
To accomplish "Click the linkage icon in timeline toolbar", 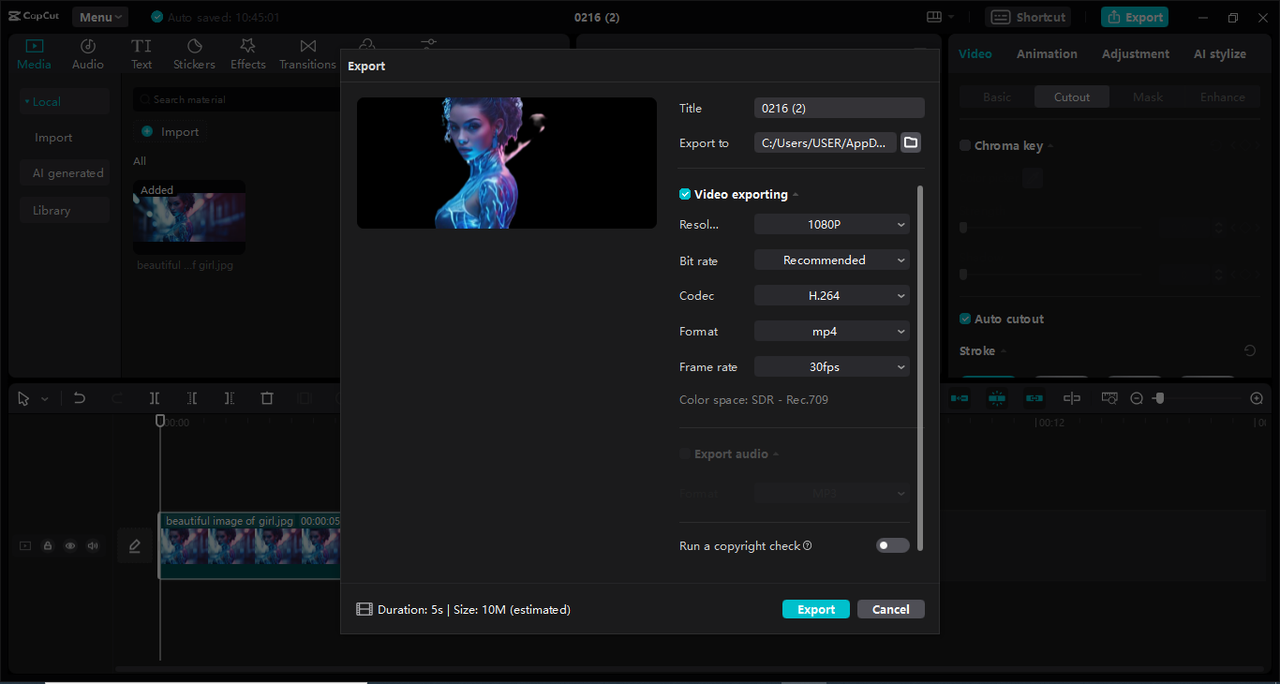I will coord(1034,398).
